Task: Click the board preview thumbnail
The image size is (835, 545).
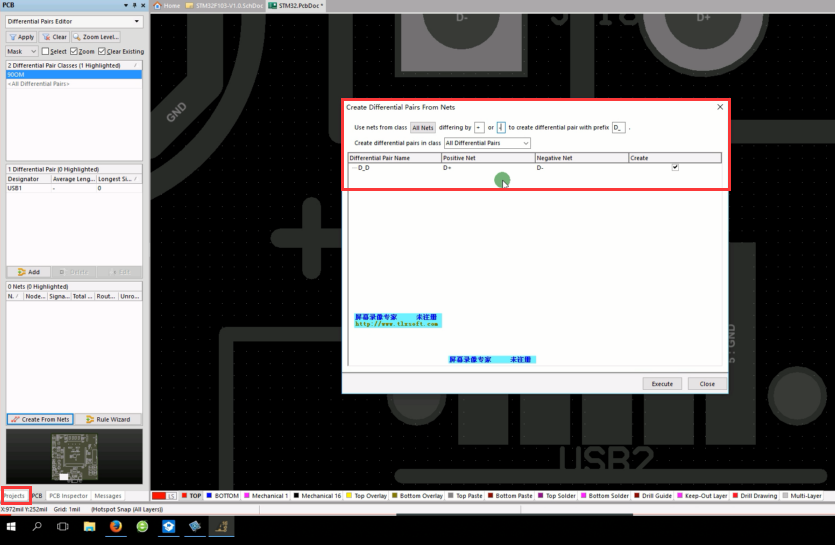Action: pyautogui.click(x=74, y=457)
